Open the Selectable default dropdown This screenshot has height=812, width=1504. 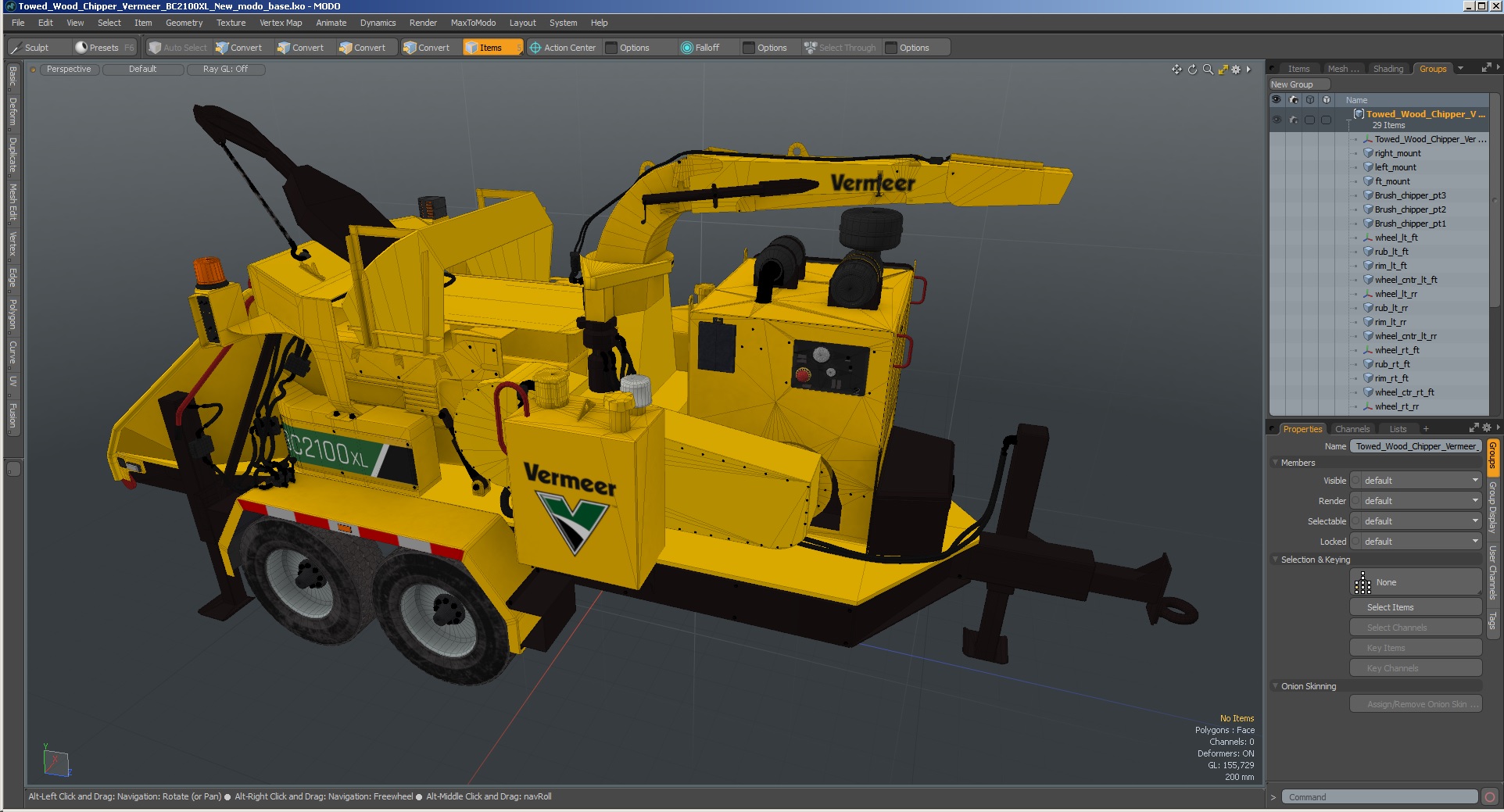1422,521
